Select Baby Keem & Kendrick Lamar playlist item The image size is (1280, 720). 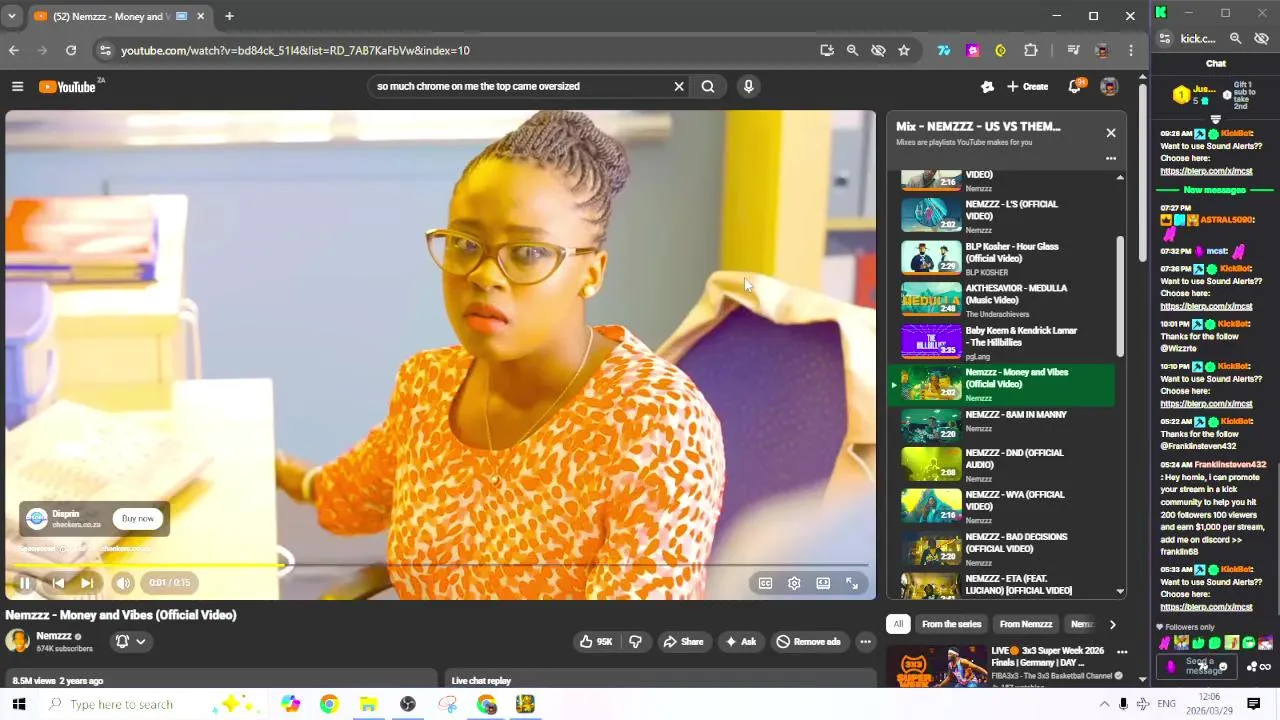[x=1001, y=342]
